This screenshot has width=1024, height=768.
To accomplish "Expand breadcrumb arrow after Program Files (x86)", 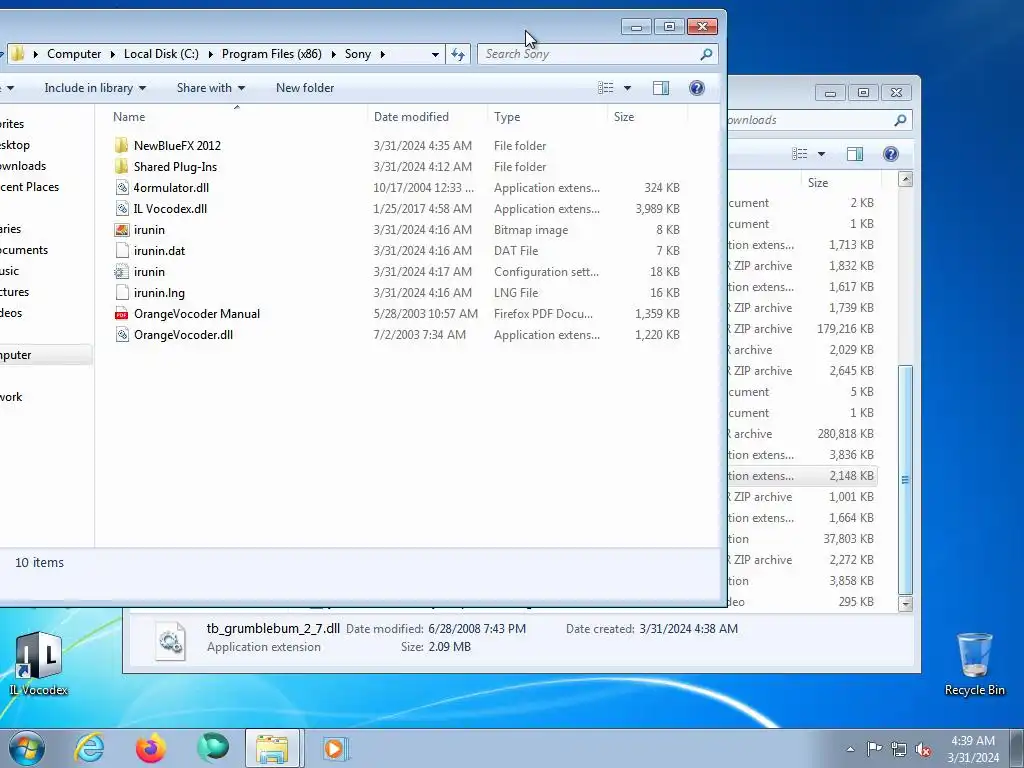I will [333, 54].
